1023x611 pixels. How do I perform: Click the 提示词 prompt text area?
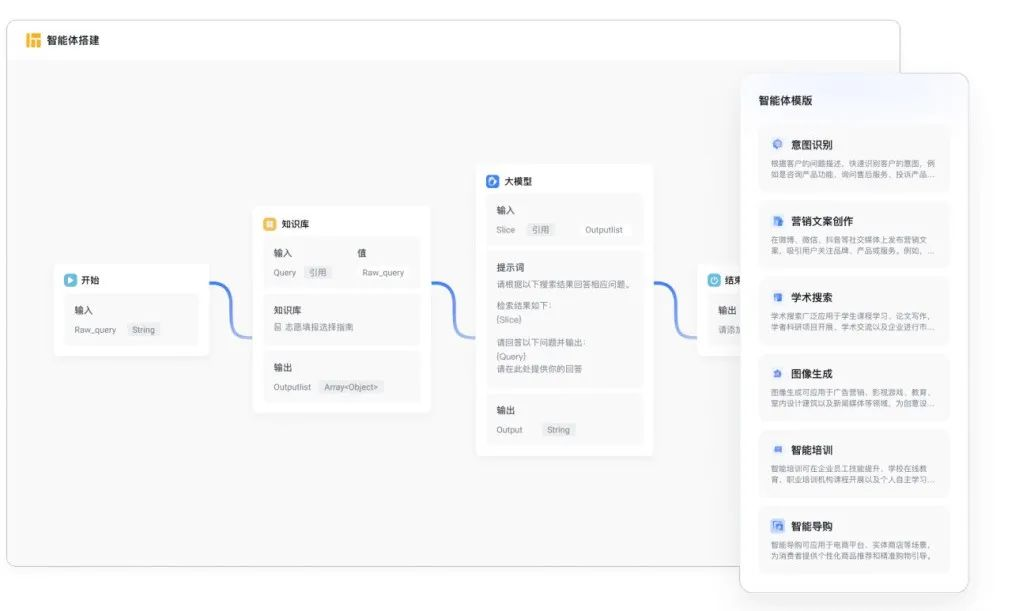[x=564, y=320]
